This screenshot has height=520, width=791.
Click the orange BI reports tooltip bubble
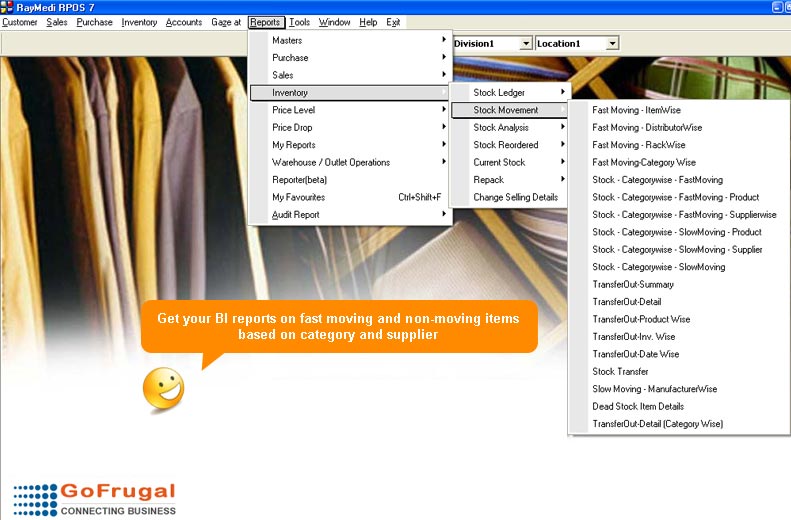(338, 327)
